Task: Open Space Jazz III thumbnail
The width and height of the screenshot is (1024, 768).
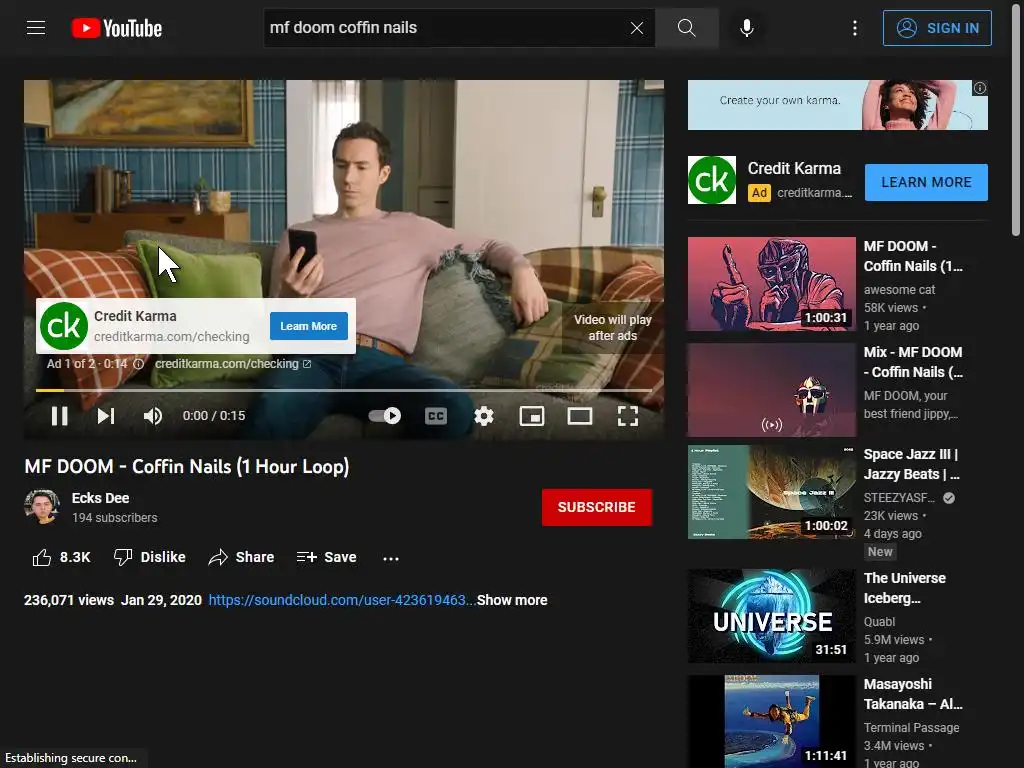Action: click(771, 492)
